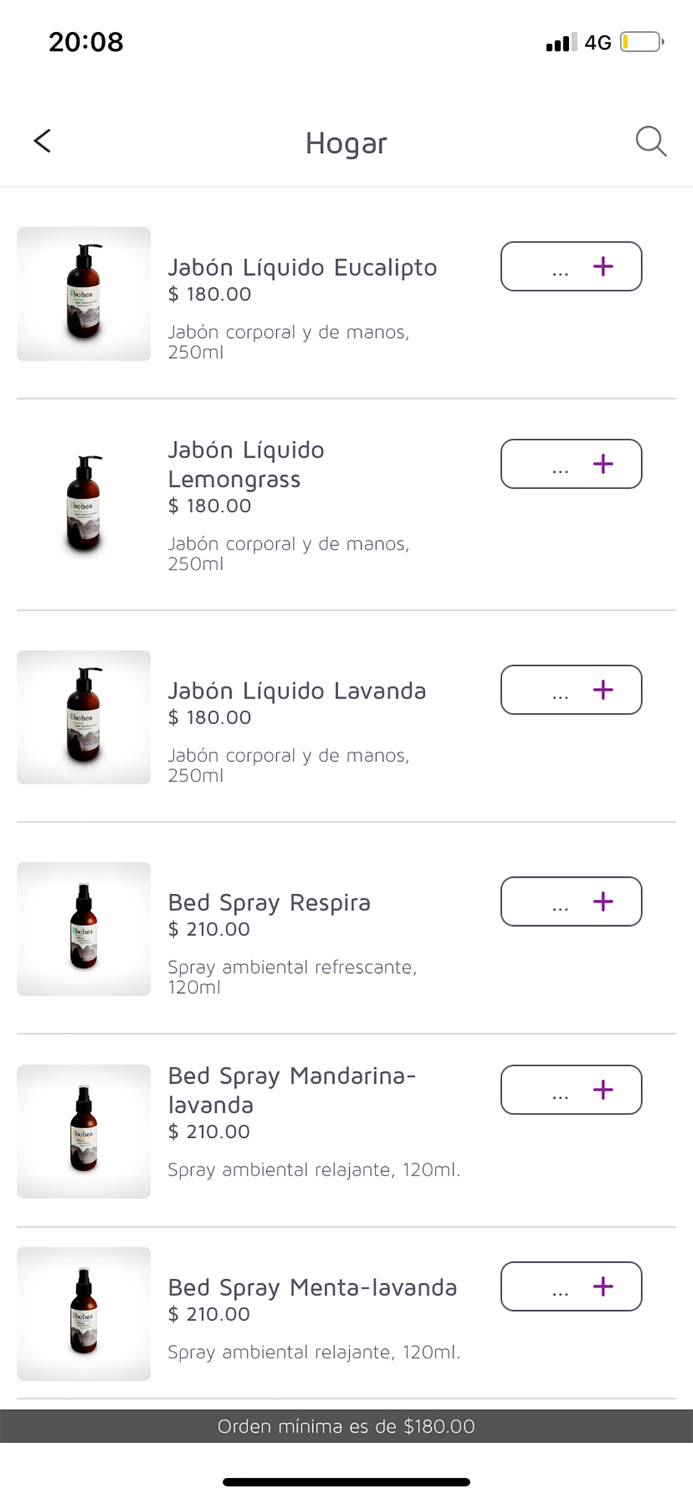Screen dimensions: 693x1500
Task: Tap the Bed Spray Respira product photo
Action: 83,929
